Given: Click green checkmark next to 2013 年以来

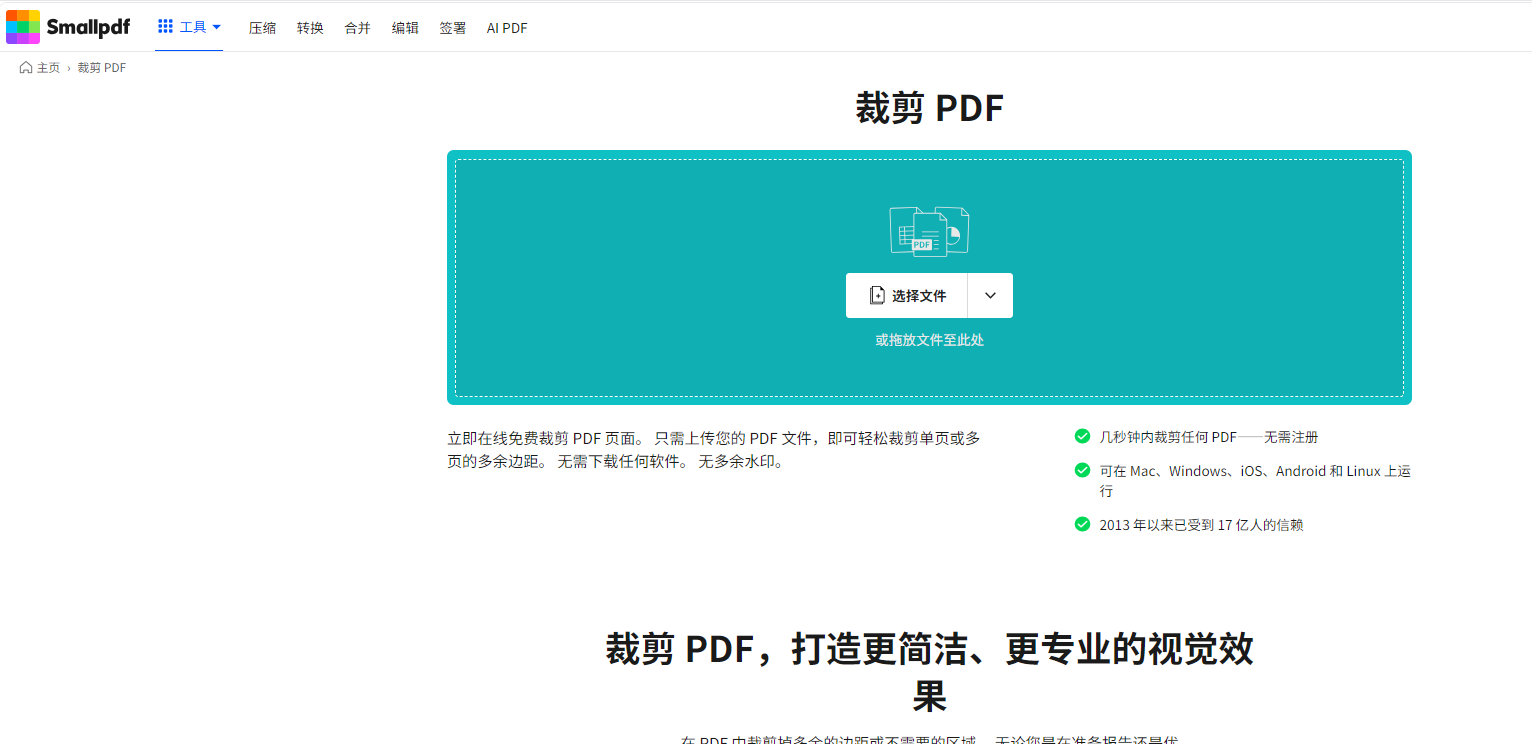Looking at the screenshot, I should 1082,524.
